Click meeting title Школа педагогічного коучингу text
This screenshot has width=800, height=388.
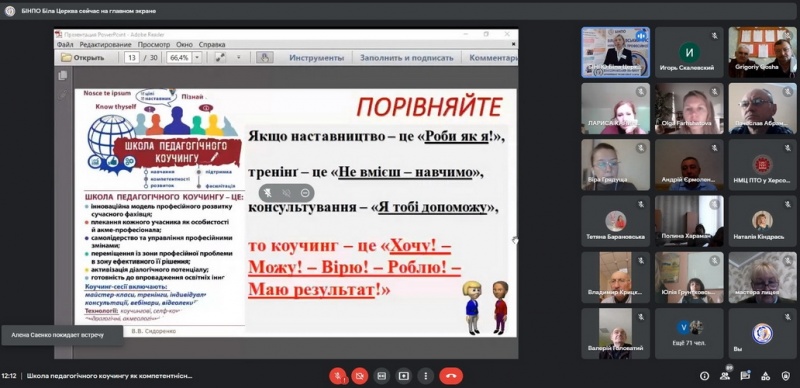(x=110, y=376)
